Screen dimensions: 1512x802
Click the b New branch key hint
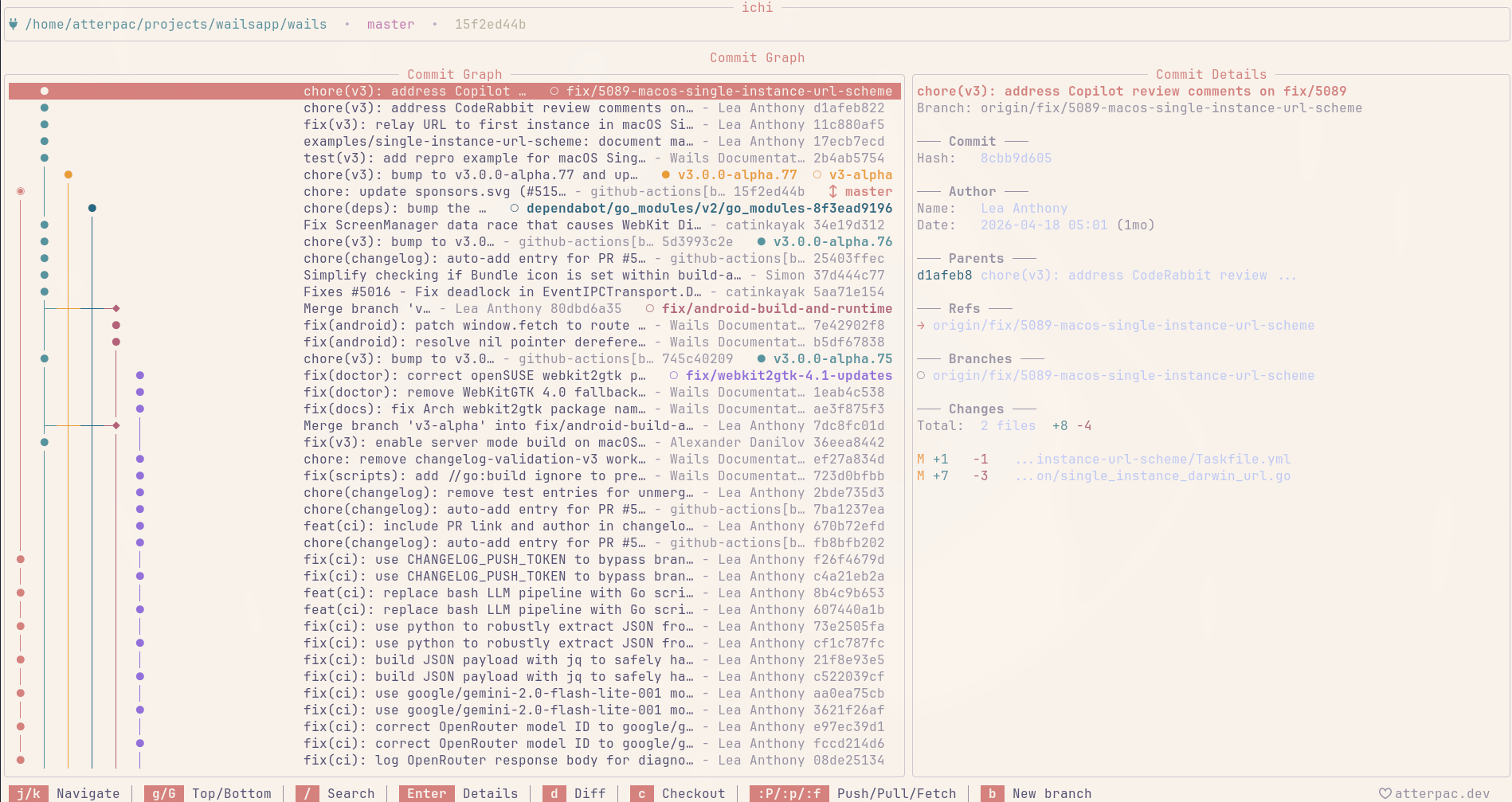(x=1036, y=793)
